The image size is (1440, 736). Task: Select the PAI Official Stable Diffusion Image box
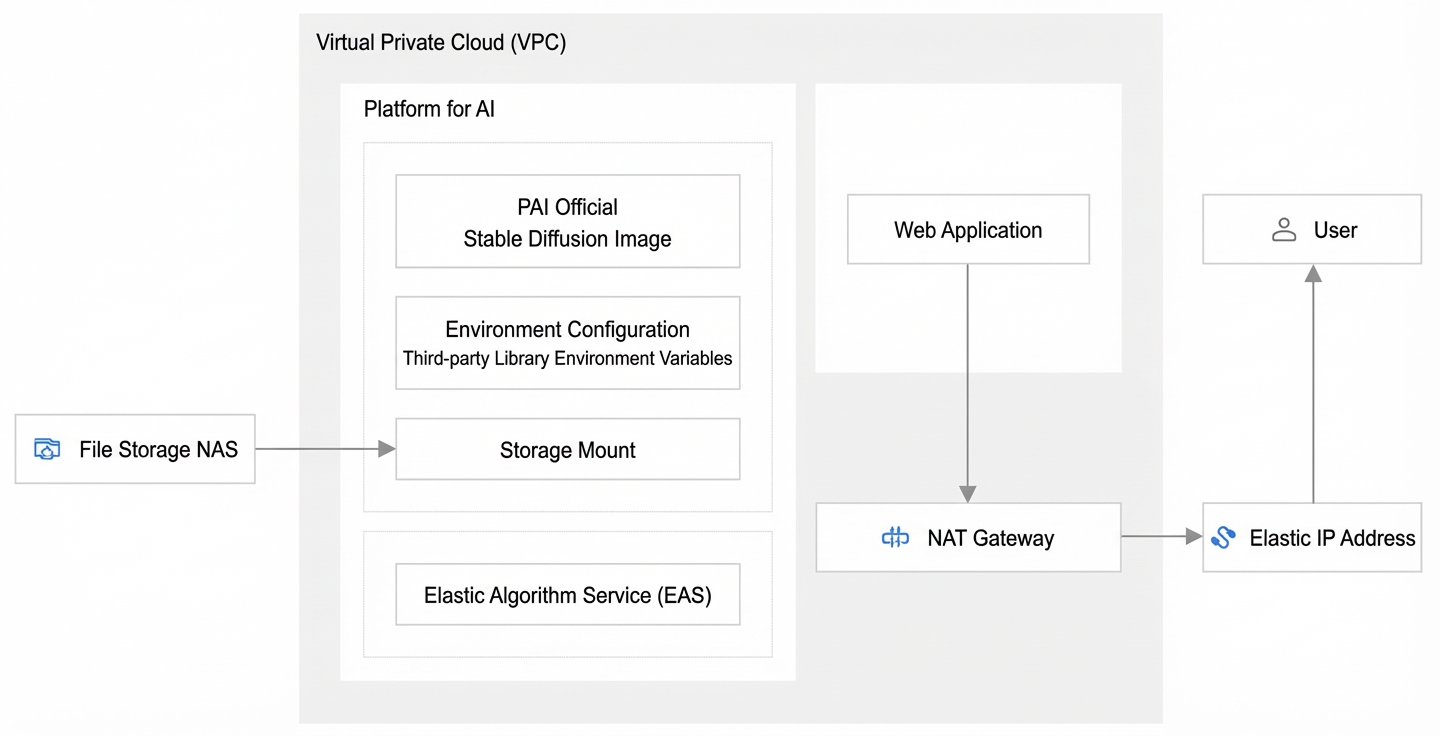coord(568,221)
